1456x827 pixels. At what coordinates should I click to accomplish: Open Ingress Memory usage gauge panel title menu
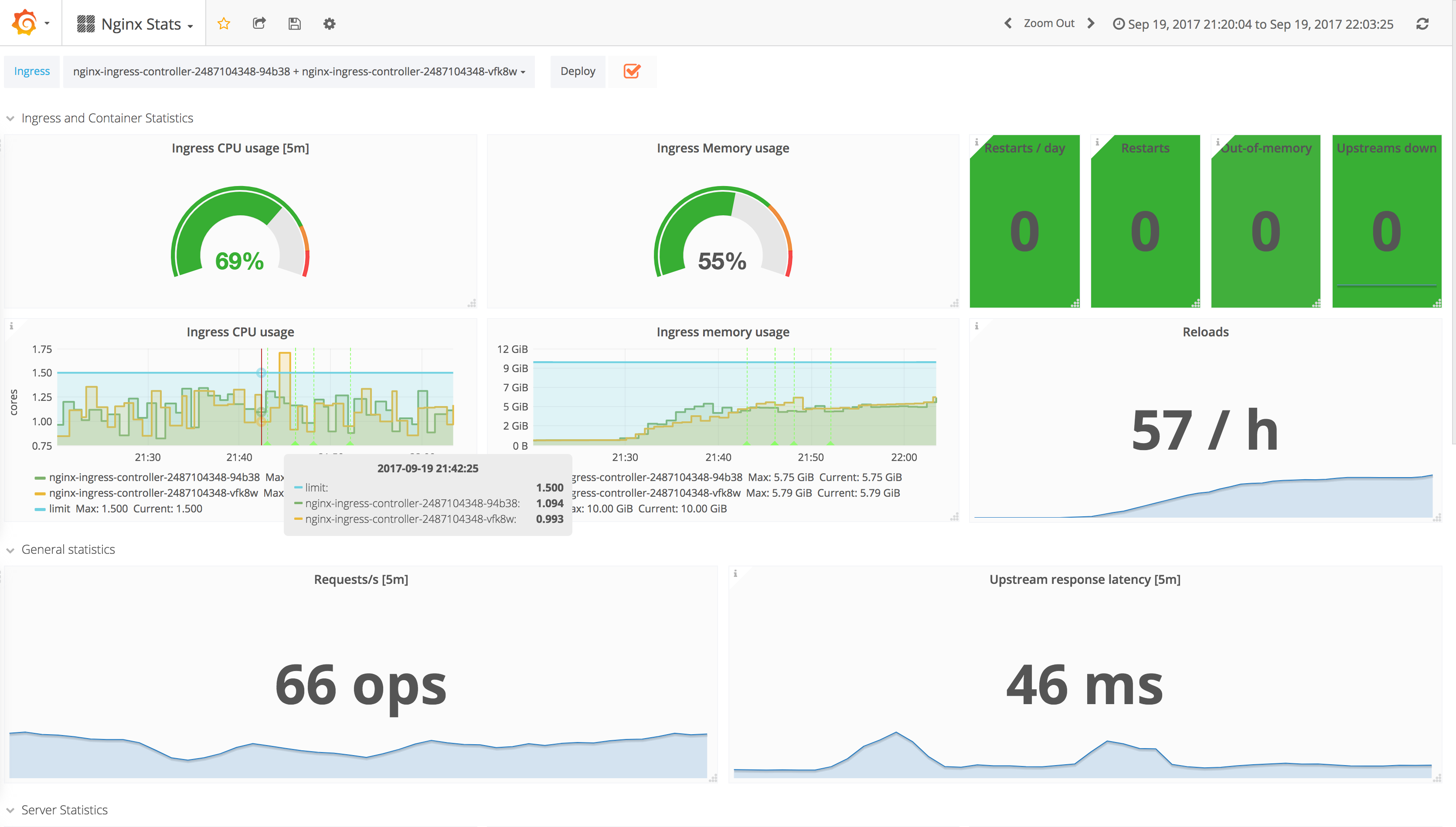(723, 148)
